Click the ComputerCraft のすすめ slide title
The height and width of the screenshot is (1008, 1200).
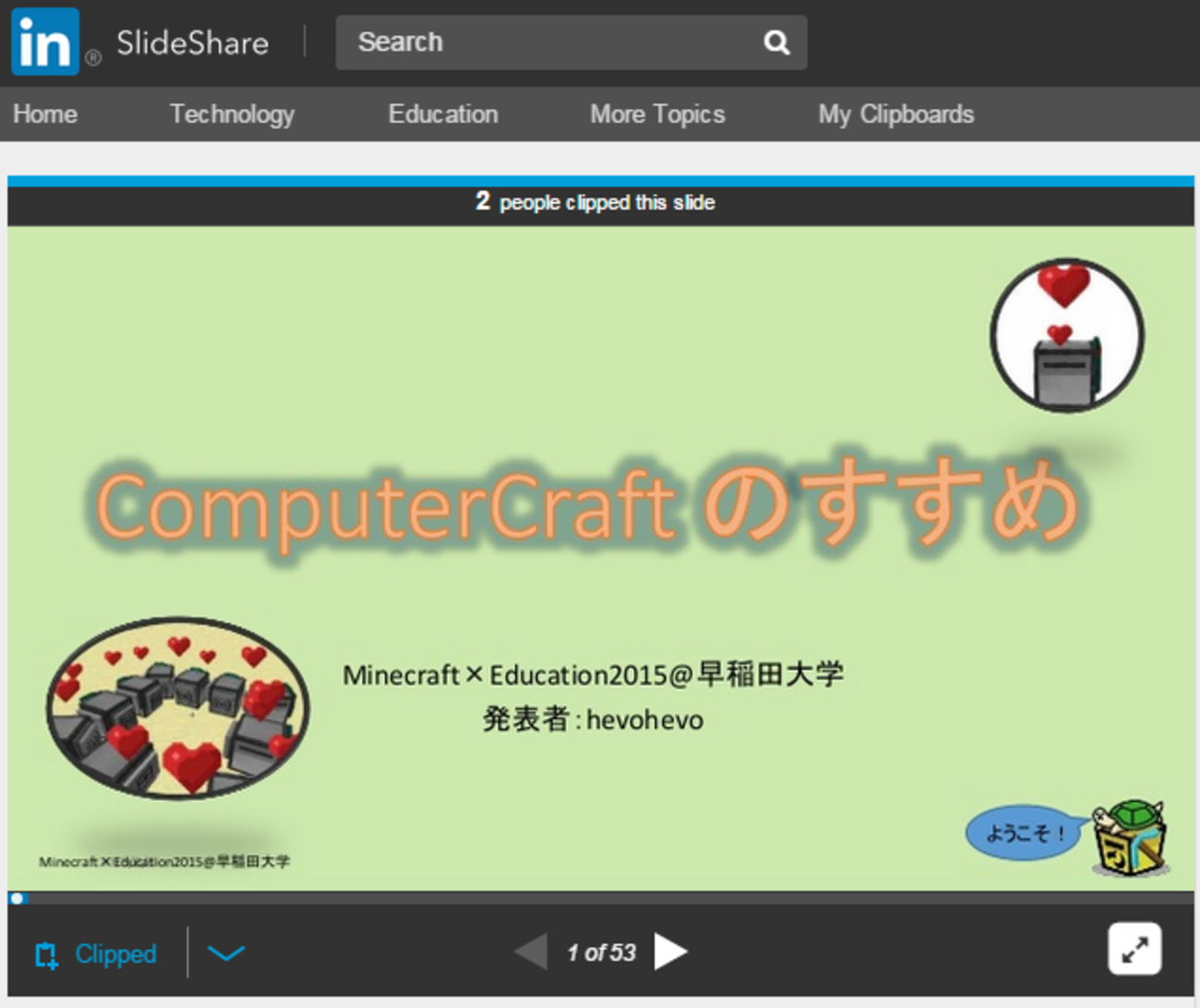(587, 503)
